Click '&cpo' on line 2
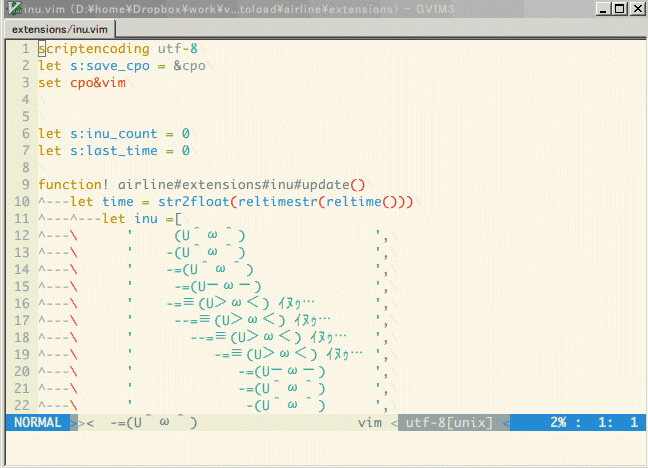This screenshot has width=648, height=468. tap(189, 66)
